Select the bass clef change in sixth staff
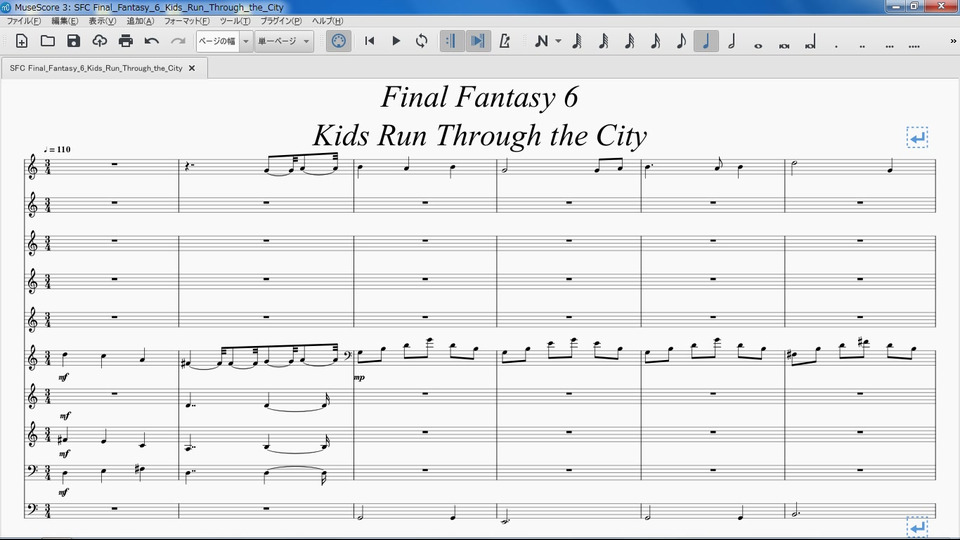The height and width of the screenshot is (540, 960). (x=348, y=356)
